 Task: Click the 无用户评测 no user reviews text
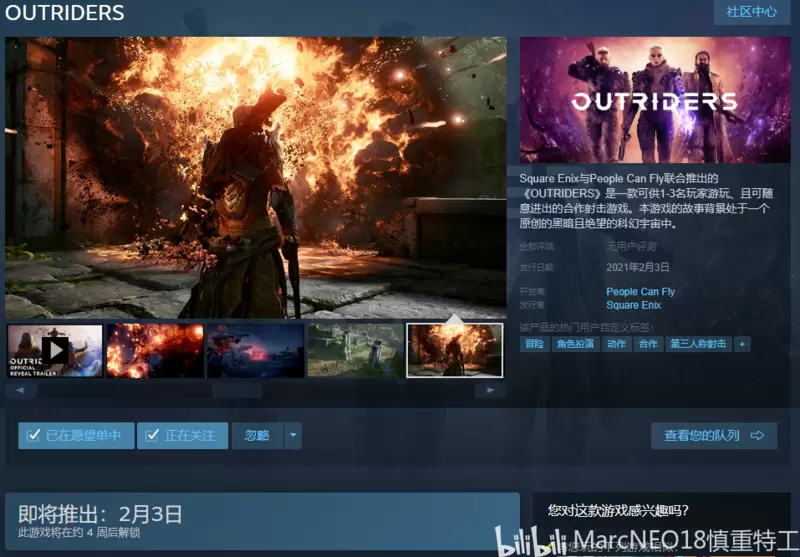point(631,247)
